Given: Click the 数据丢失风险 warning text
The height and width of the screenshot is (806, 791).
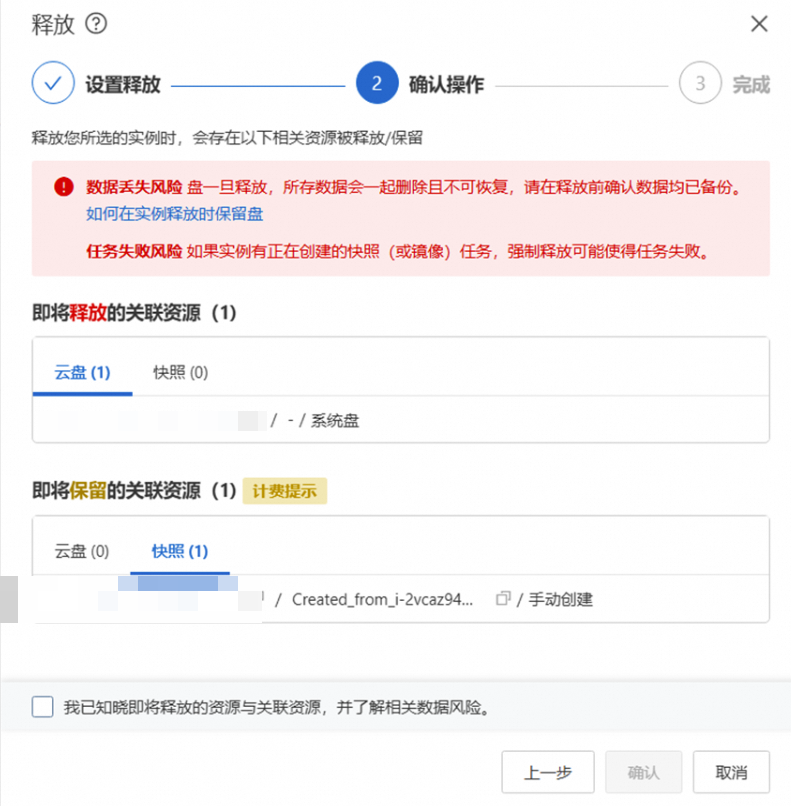Looking at the screenshot, I should 134,187.
